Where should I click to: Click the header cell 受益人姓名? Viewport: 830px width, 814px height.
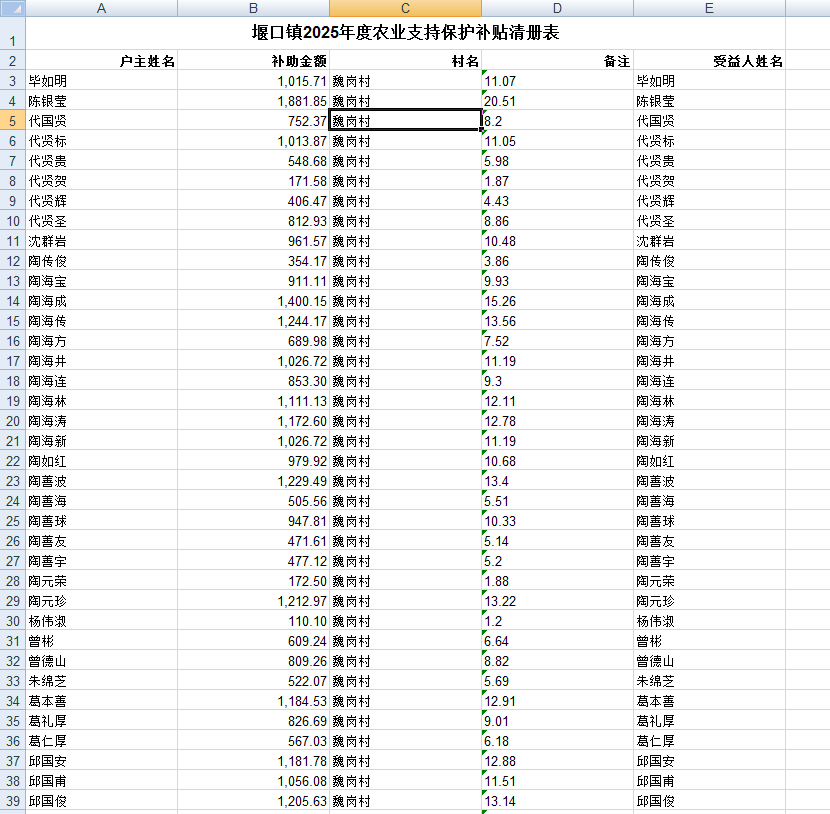point(709,60)
